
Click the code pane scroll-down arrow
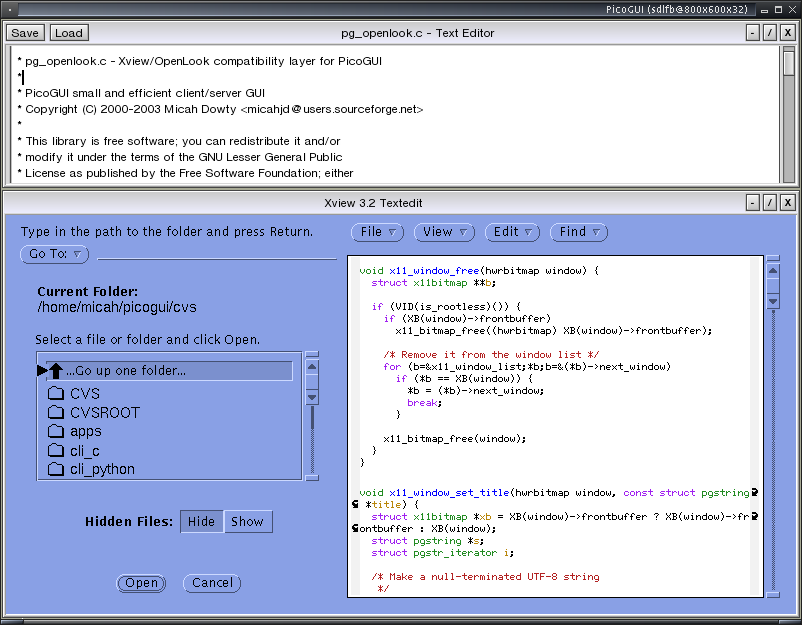point(773,301)
